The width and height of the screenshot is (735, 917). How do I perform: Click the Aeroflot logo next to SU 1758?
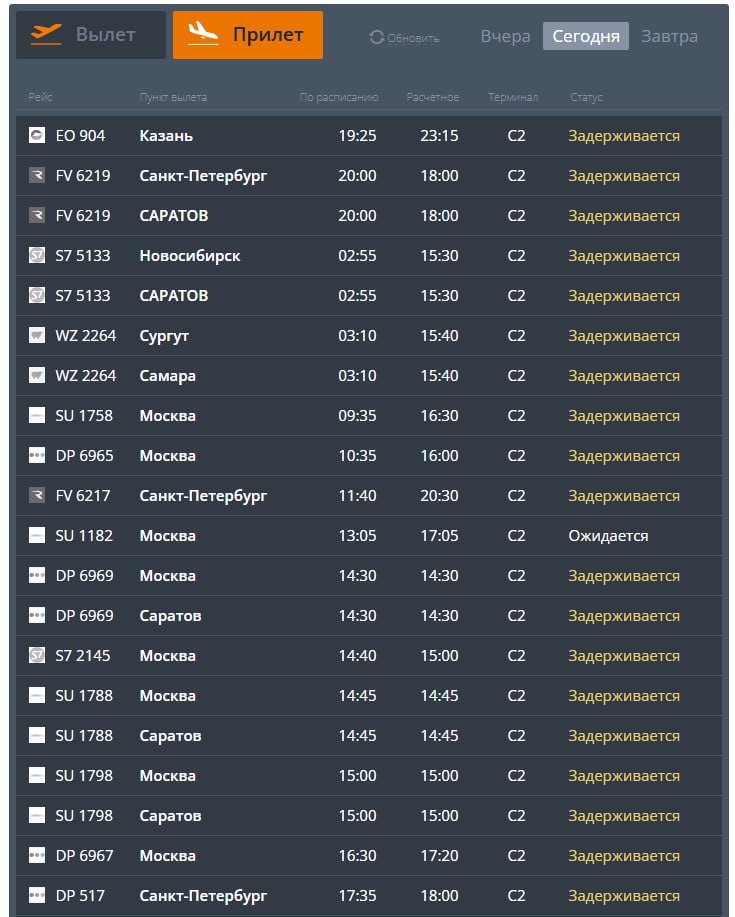[x=37, y=415]
